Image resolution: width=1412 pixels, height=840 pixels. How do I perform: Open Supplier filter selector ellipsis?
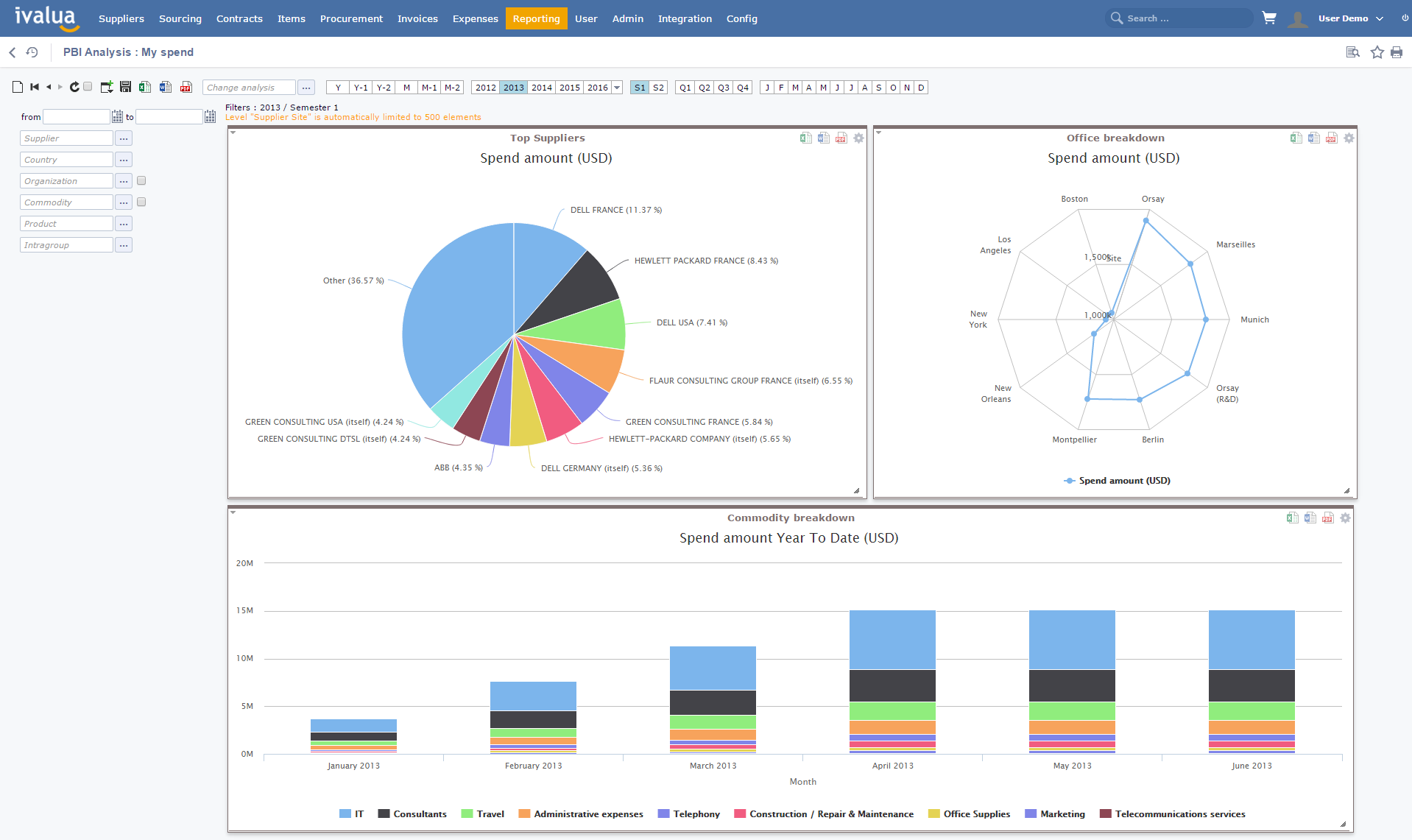pyautogui.click(x=124, y=138)
